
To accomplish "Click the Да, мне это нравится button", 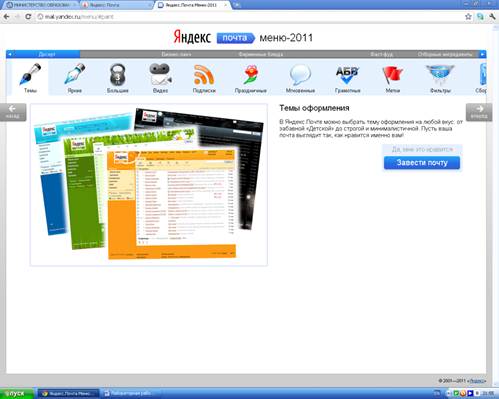I will [x=422, y=149].
